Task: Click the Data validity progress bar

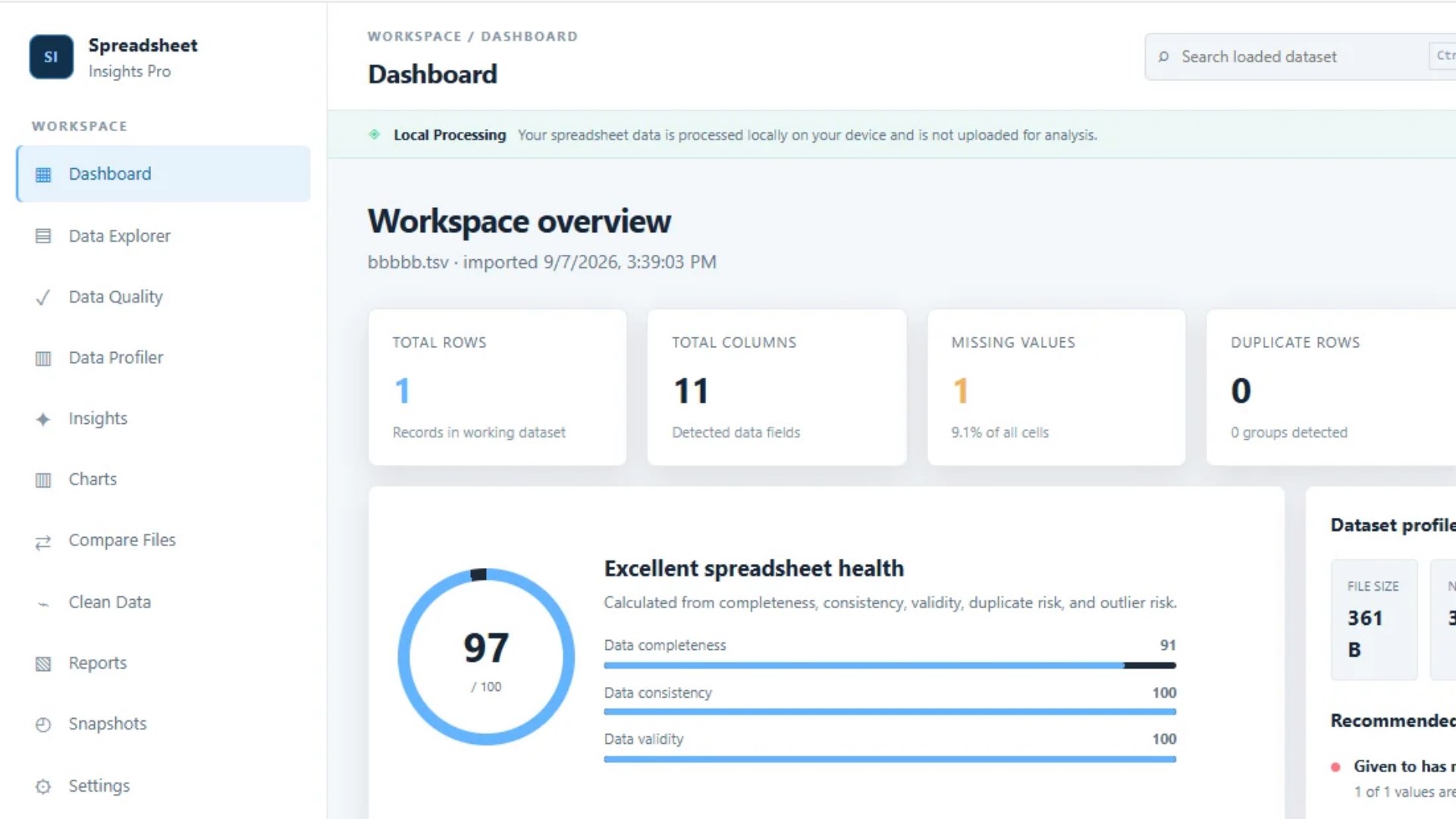Action: (890, 758)
